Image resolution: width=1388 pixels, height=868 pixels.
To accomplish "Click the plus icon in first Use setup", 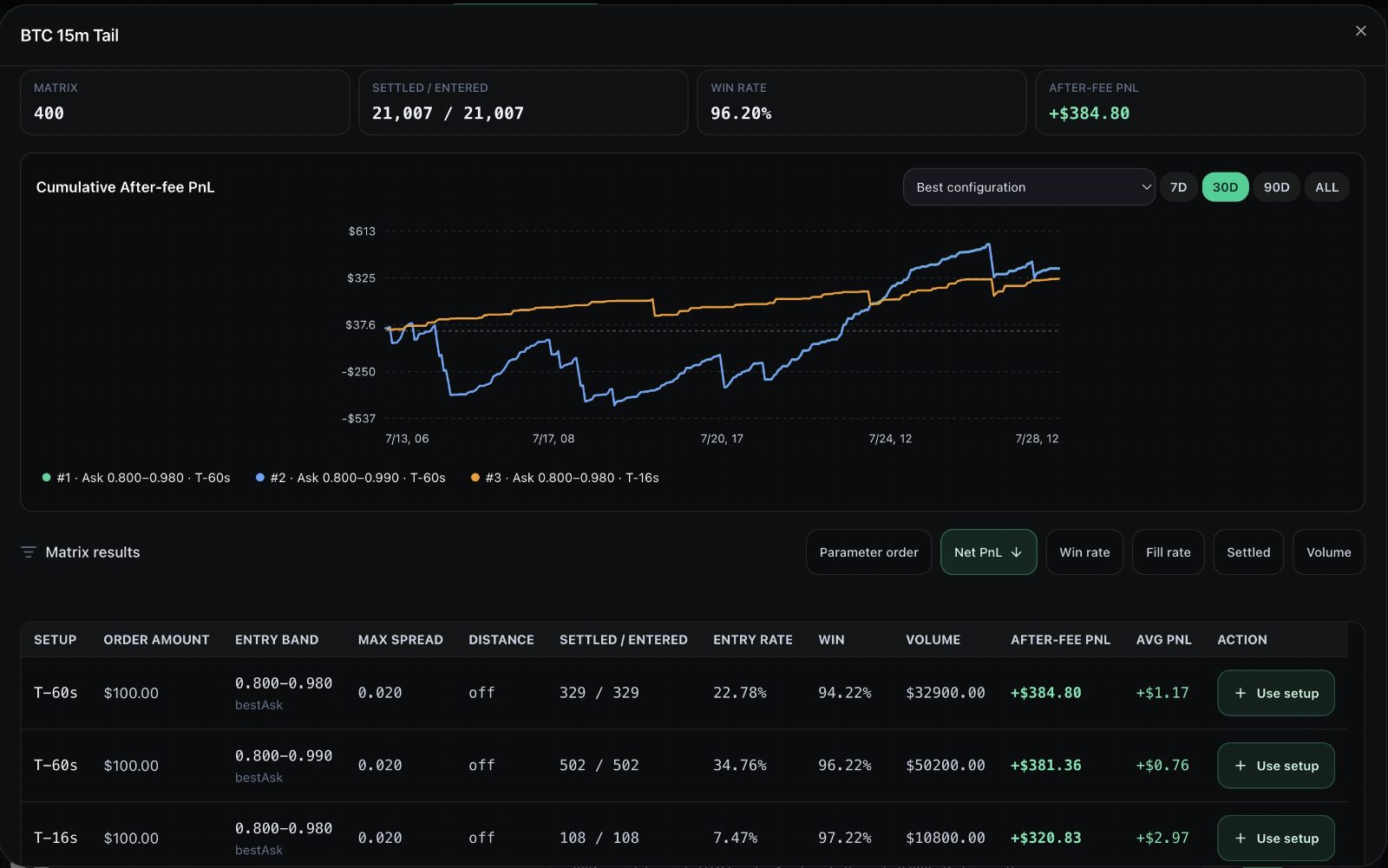I will pos(1241,693).
